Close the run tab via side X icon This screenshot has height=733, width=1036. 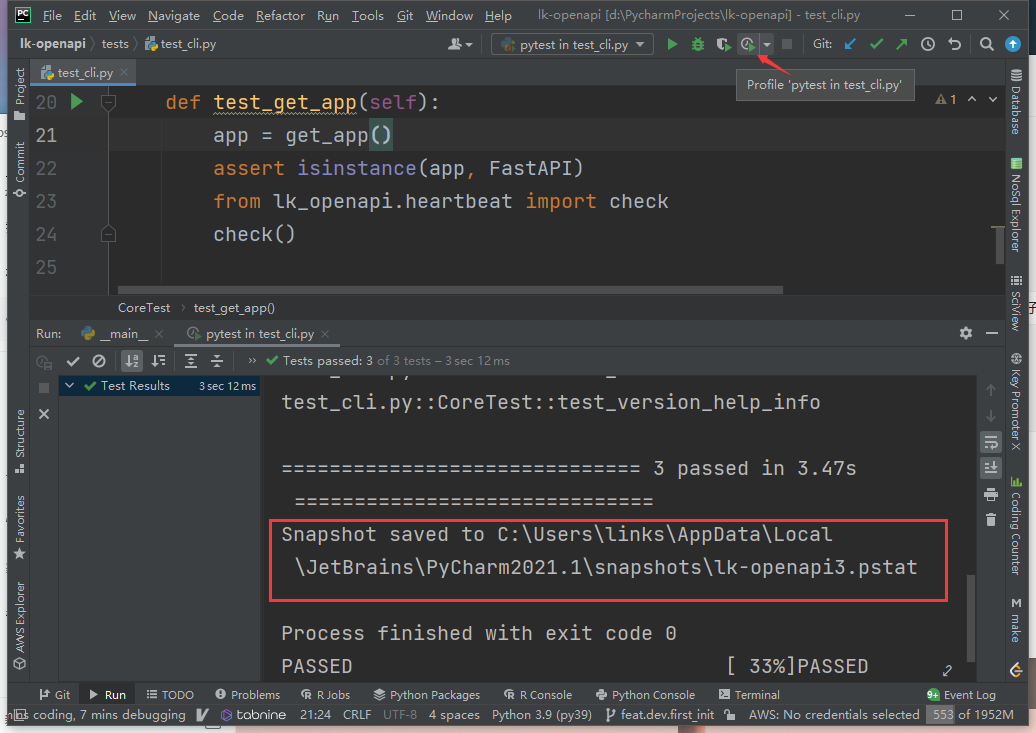point(44,414)
